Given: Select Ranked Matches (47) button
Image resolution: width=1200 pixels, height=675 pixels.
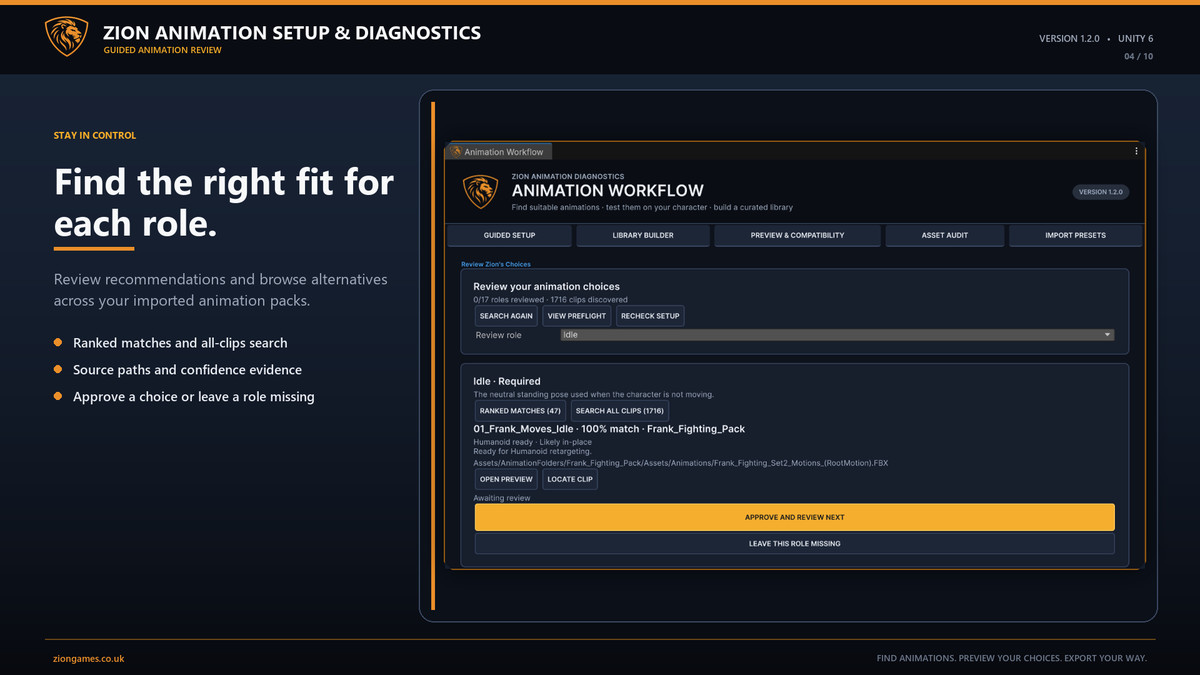Looking at the screenshot, I should point(520,411).
